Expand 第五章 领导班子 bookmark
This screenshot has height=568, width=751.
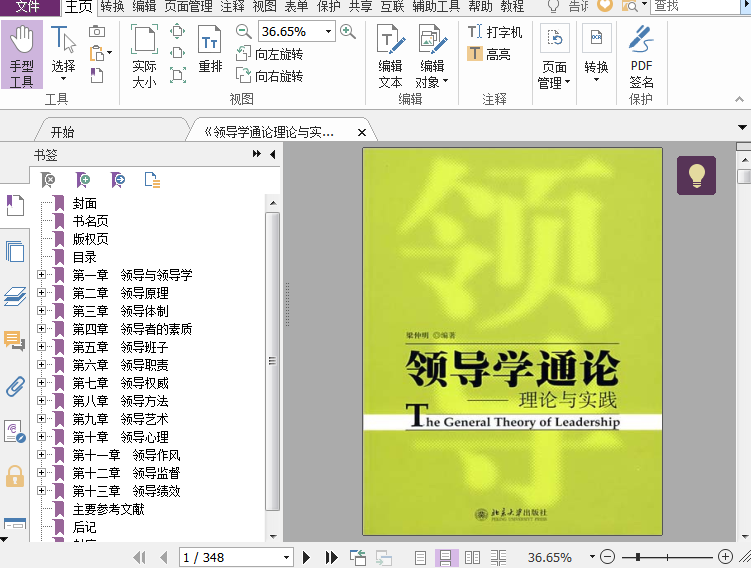click(x=41, y=346)
